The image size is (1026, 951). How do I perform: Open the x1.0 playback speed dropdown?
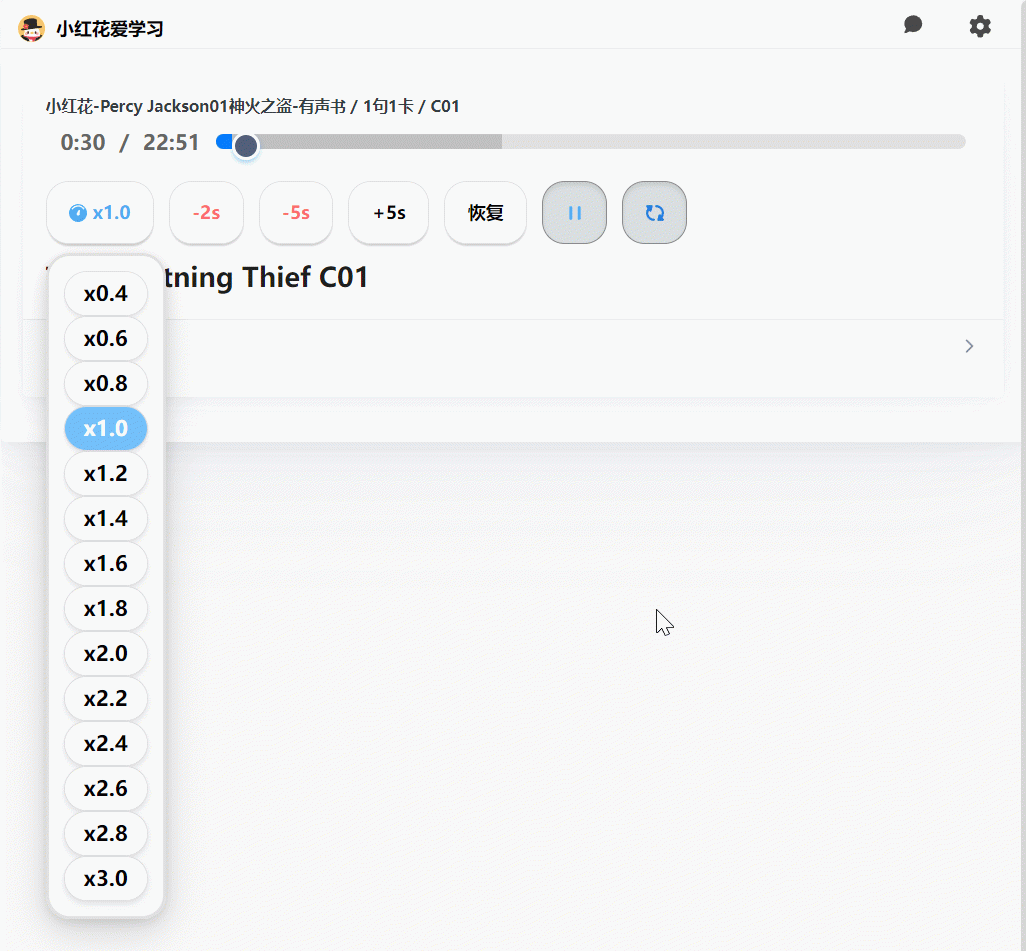(x=100, y=213)
